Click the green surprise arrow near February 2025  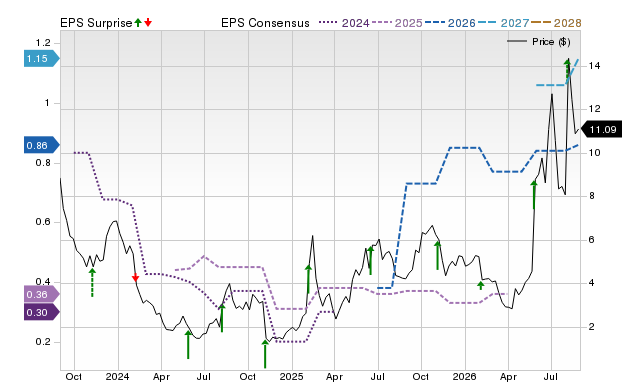[x=308, y=279]
